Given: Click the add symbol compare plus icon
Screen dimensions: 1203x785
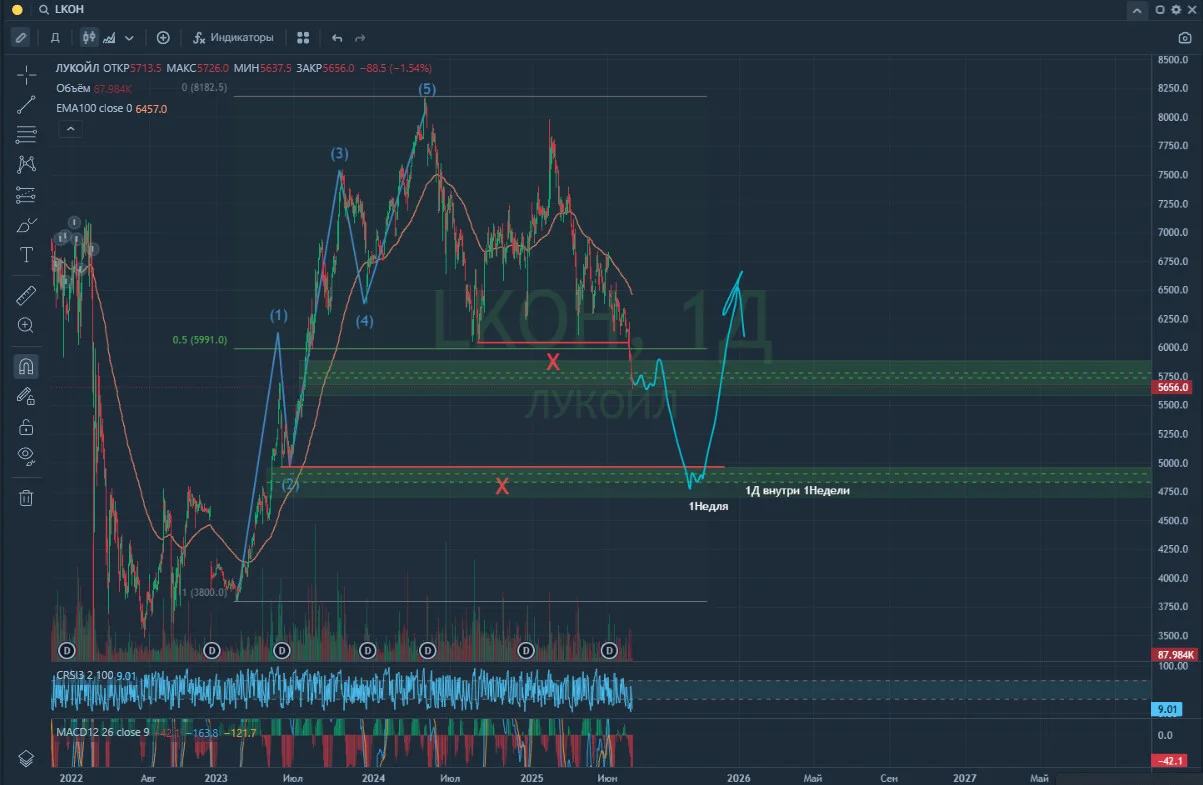Looking at the screenshot, I should click(163, 37).
